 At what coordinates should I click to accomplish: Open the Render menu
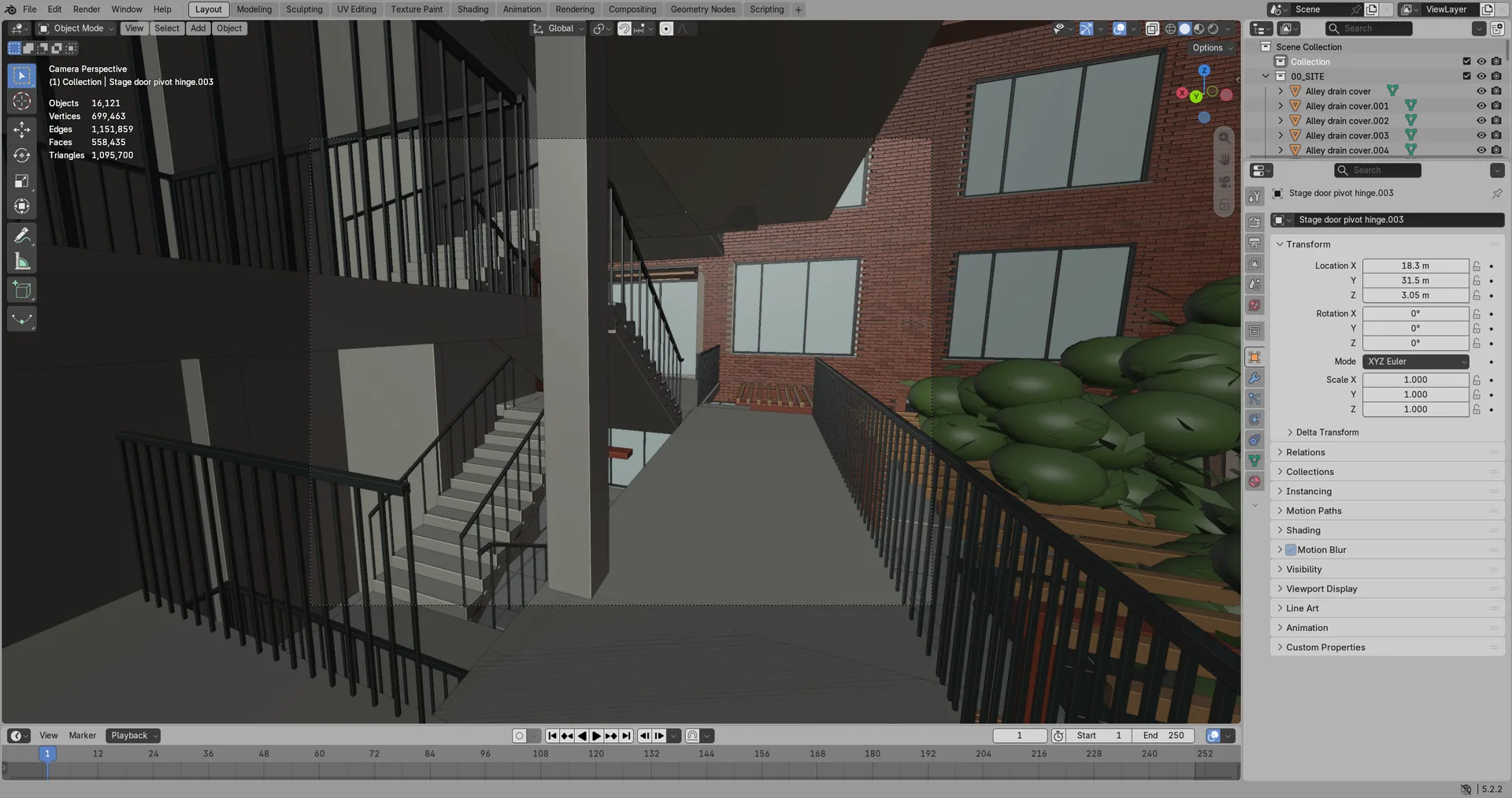[x=87, y=9]
